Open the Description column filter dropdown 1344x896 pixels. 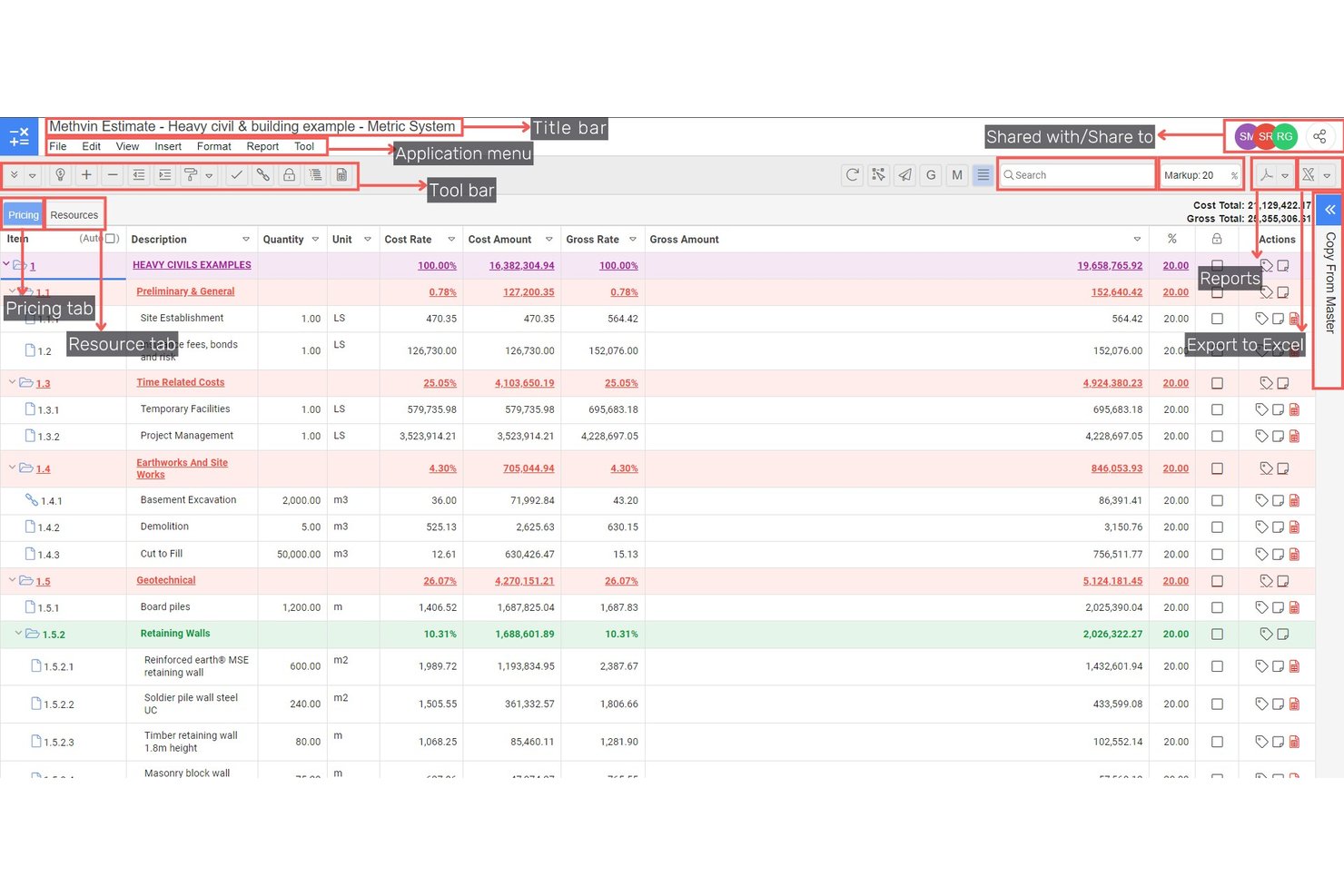(x=246, y=240)
